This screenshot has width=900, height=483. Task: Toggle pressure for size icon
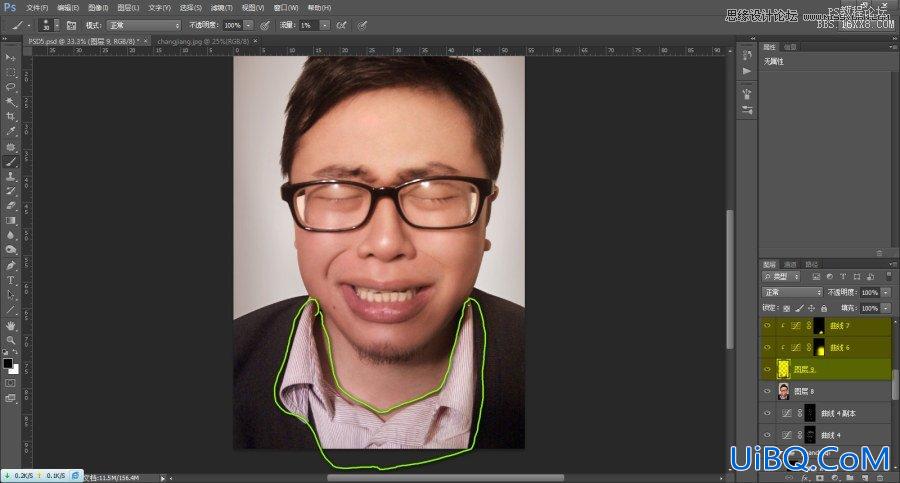tap(362, 25)
